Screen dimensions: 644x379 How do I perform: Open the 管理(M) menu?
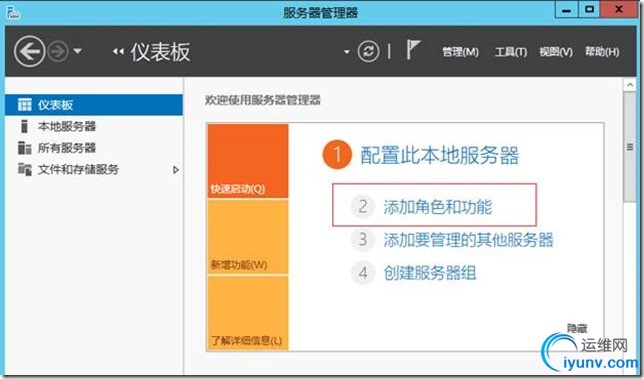[460, 52]
